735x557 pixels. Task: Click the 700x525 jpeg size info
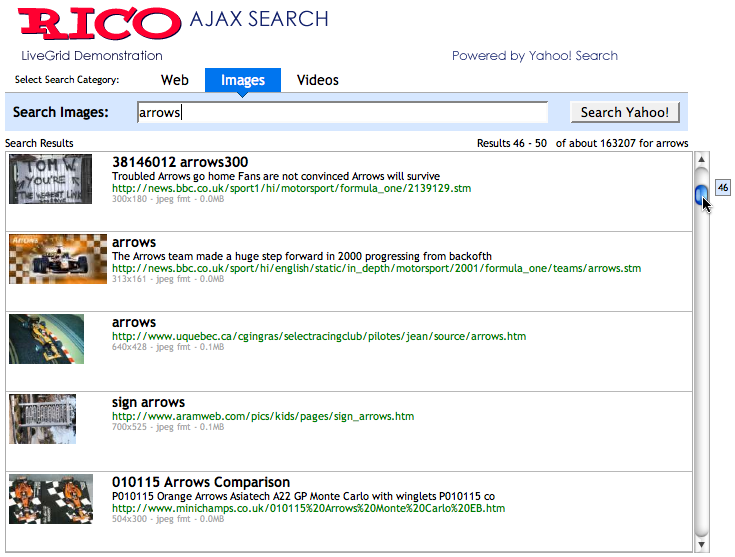[x=168, y=427]
